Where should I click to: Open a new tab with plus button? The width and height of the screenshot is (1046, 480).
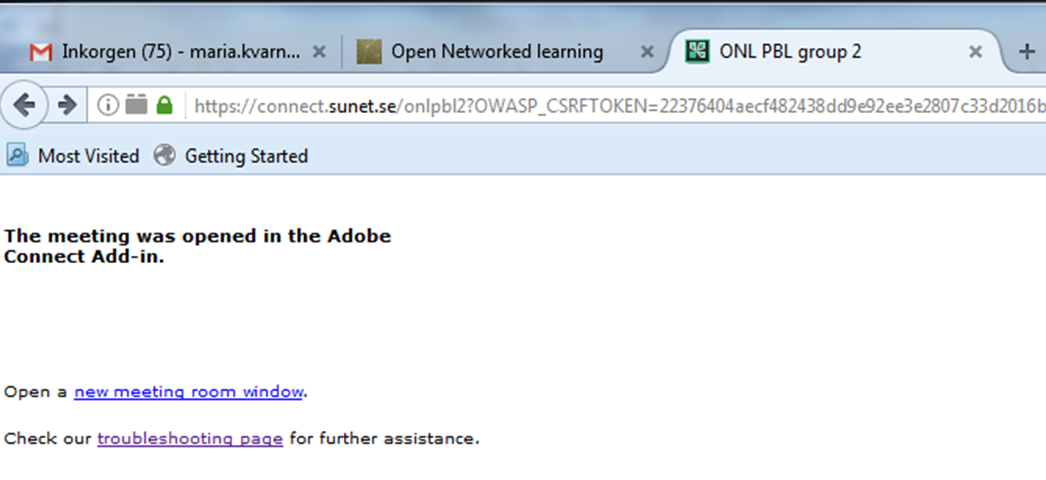tap(1027, 52)
